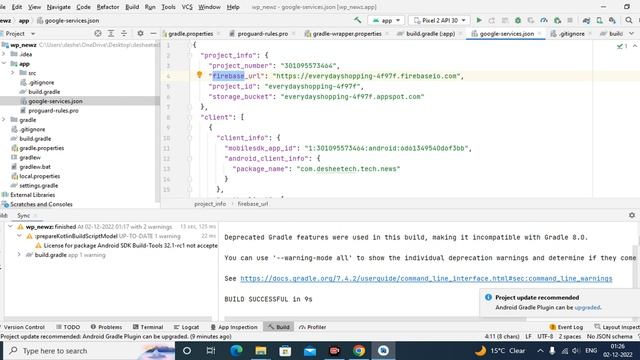640x360 pixels.
Task: Click Collapse All in the Project panel
Action: 124,33
